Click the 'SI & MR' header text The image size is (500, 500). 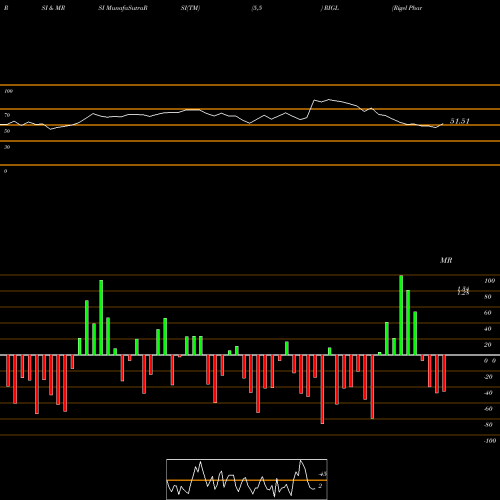[53, 8]
